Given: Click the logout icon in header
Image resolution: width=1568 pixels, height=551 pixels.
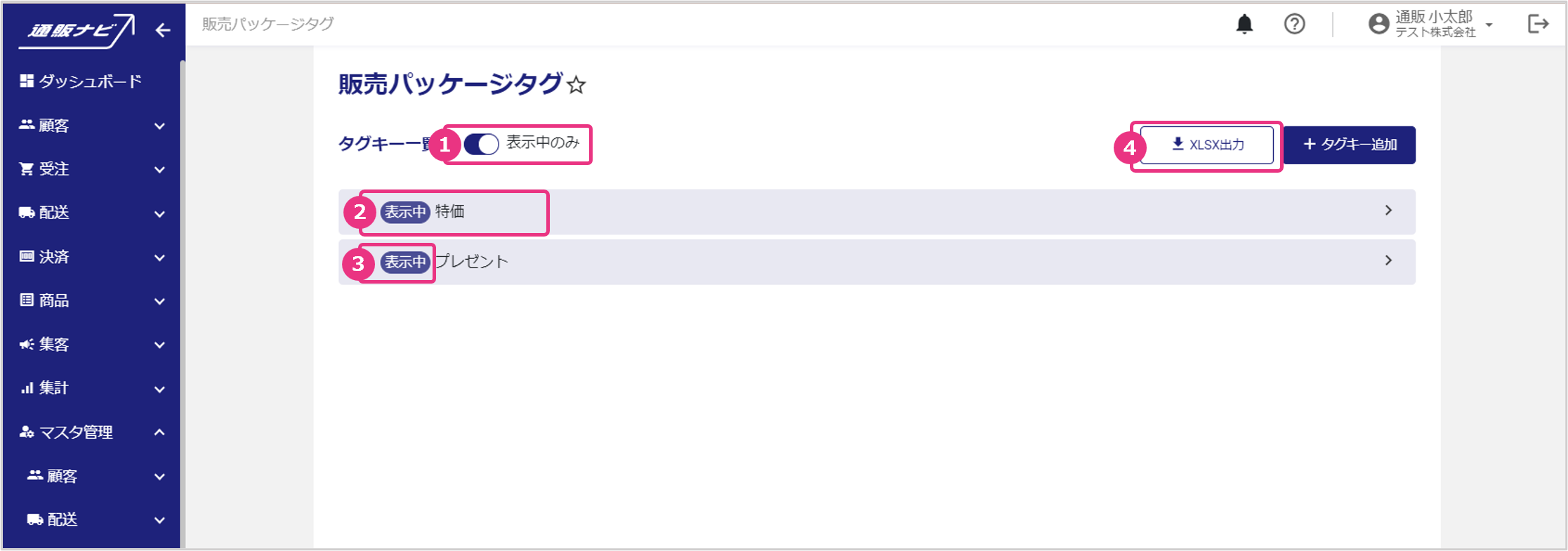Looking at the screenshot, I should [x=1538, y=25].
